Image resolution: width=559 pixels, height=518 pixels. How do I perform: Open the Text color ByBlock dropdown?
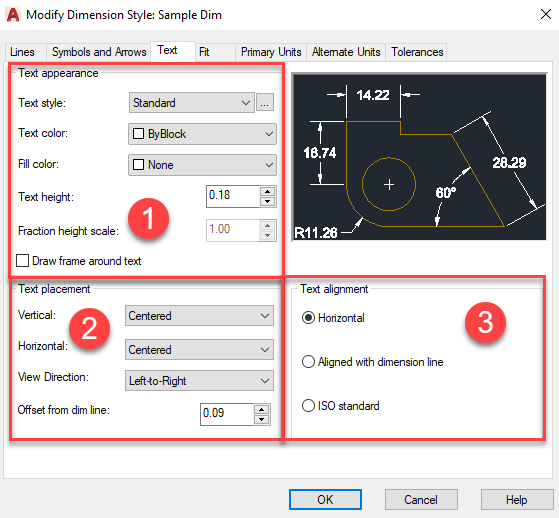(x=202, y=134)
